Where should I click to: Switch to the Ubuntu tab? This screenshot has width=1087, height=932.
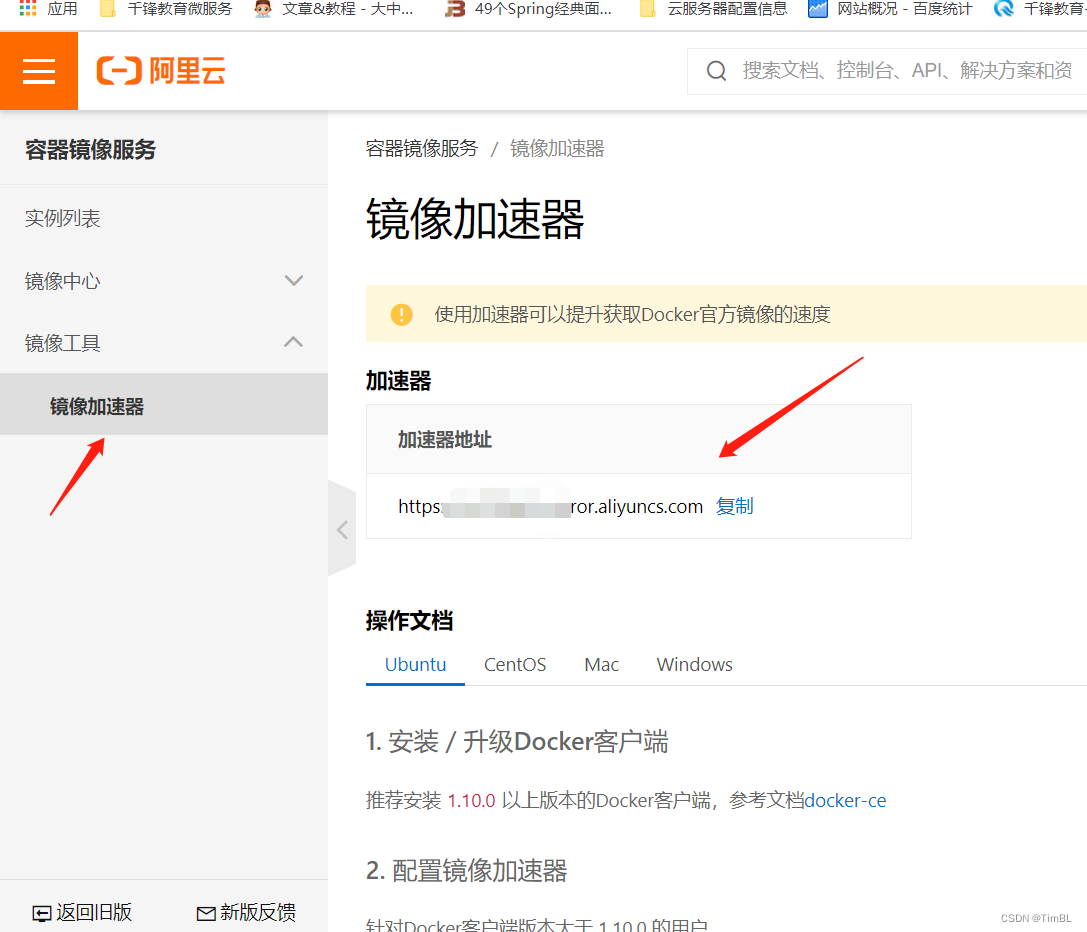(415, 664)
